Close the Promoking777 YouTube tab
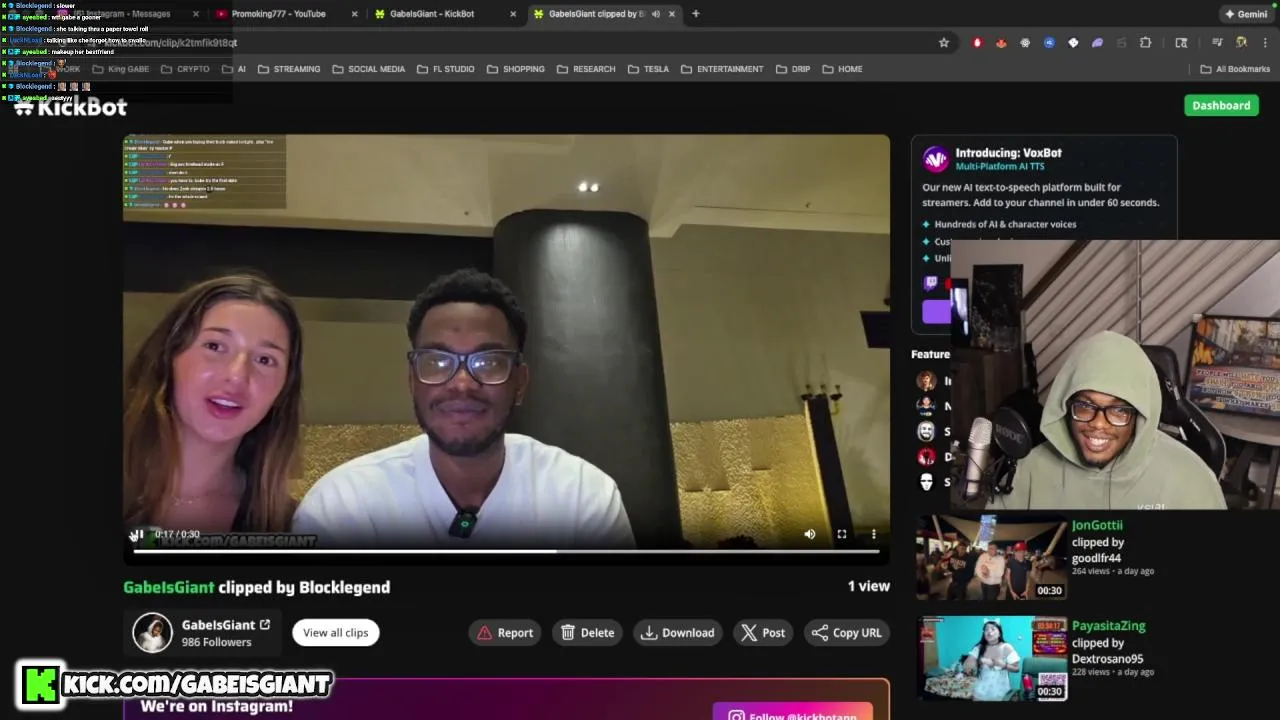This screenshot has width=1280, height=720. 354,14
